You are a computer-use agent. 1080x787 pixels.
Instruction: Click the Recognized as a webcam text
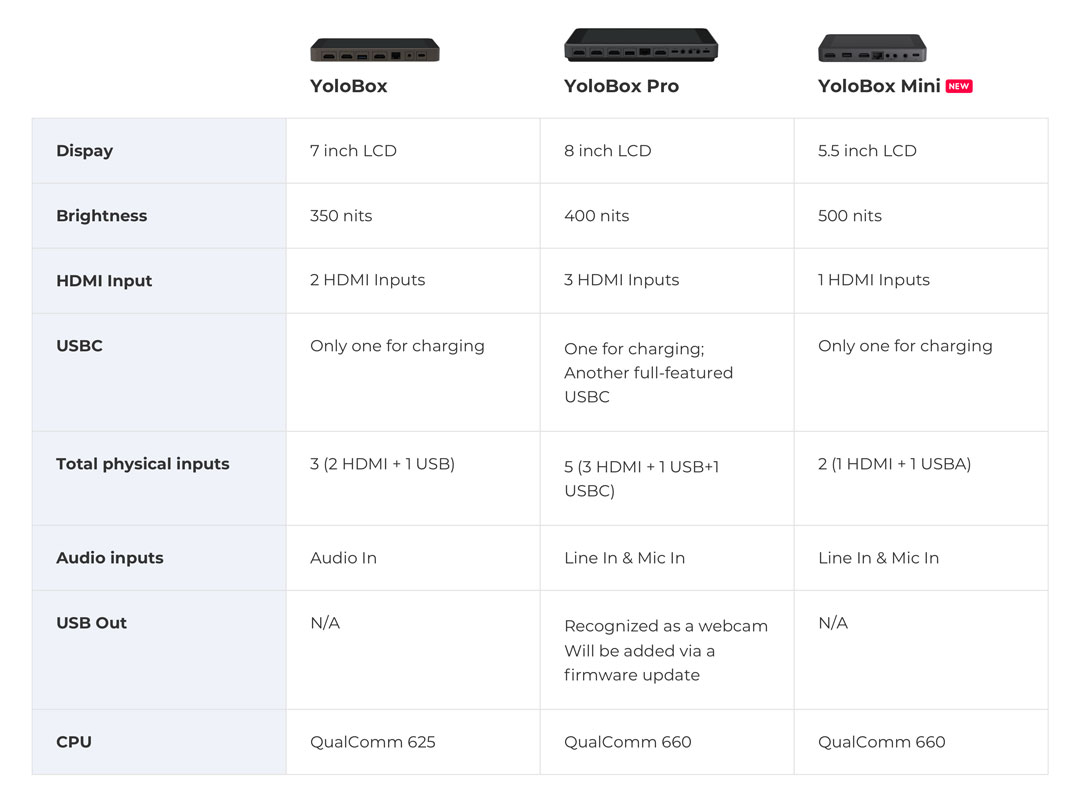[x=665, y=626]
